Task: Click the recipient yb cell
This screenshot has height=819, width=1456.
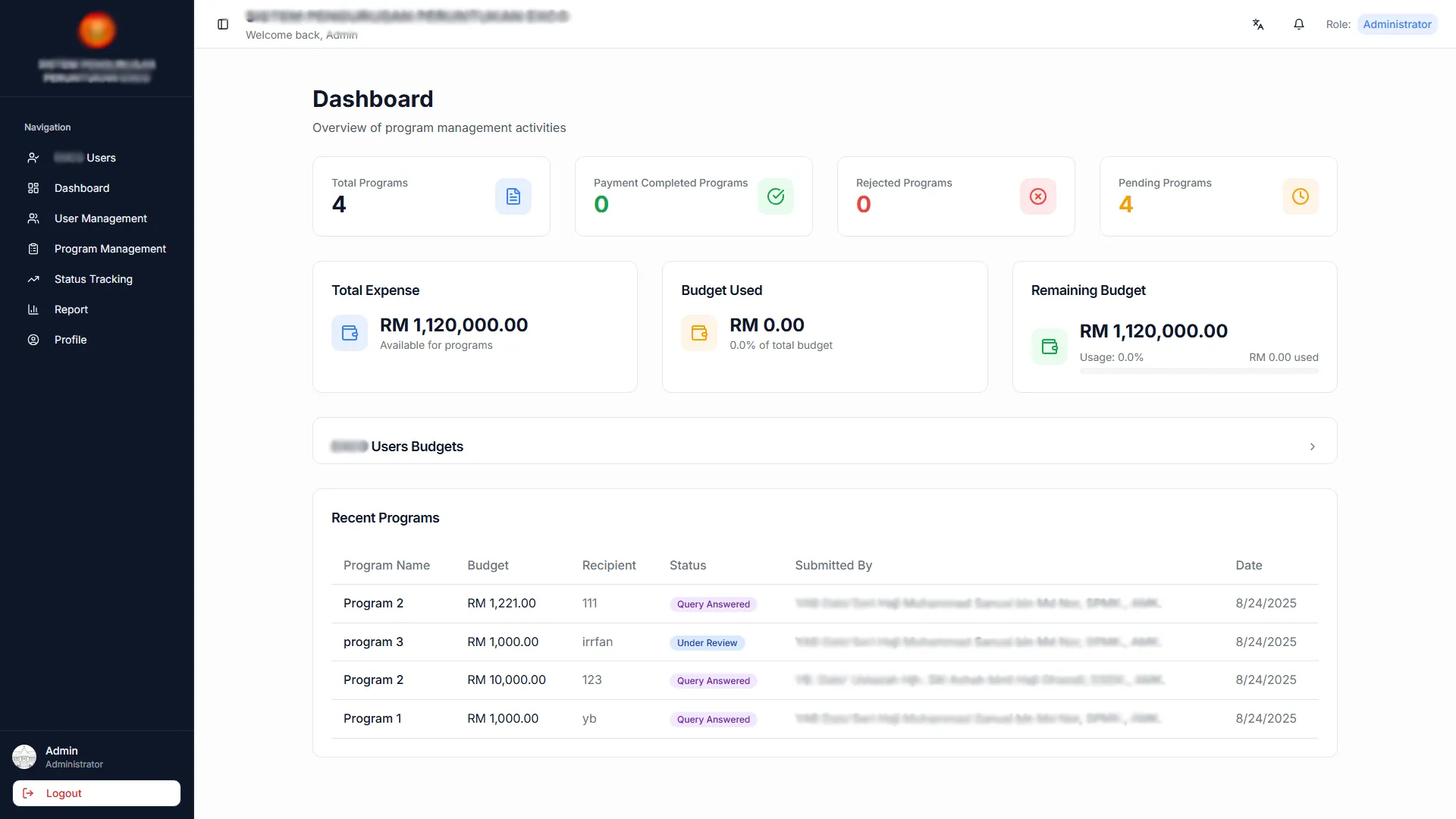Action: tap(589, 718)
